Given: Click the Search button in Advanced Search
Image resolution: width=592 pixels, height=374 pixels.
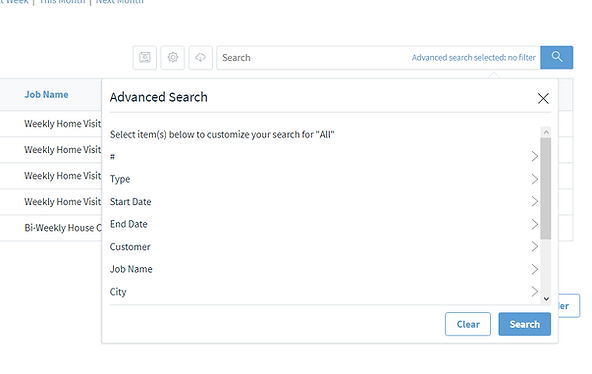Looking at the screenshot, I should point(524,324).
